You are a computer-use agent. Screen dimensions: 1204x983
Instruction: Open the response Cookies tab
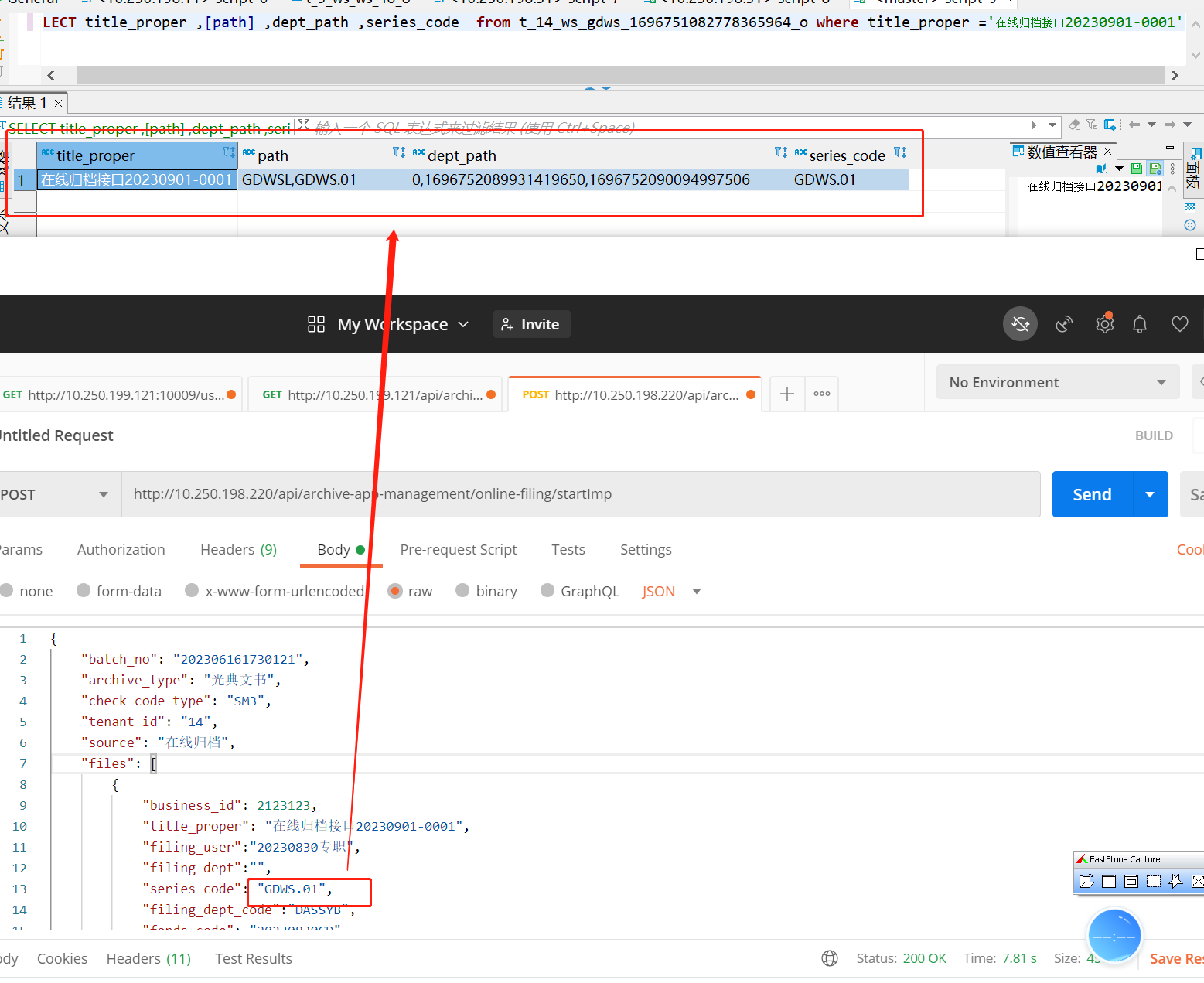[62, 958]
